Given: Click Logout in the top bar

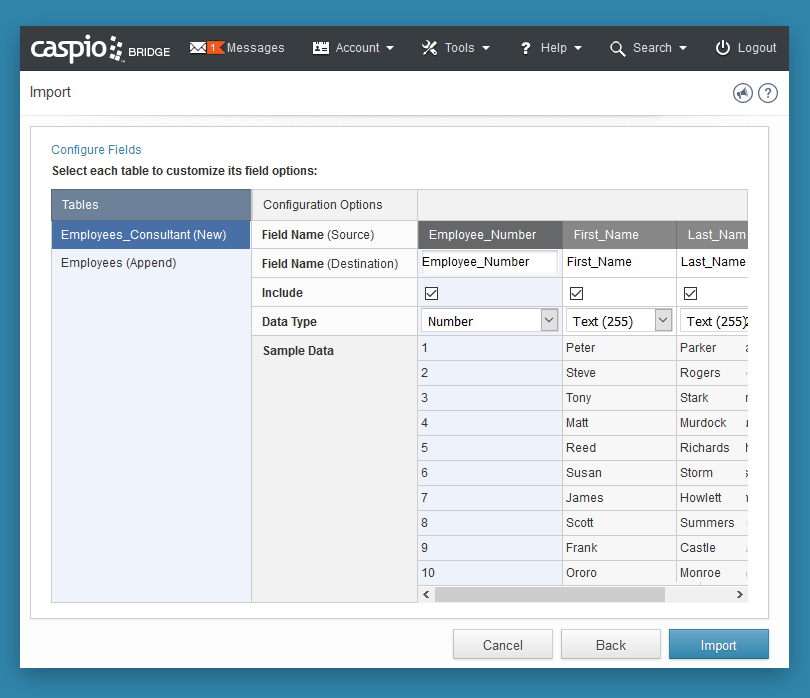Looking at the screenshot, I should (x=746, y=48).
